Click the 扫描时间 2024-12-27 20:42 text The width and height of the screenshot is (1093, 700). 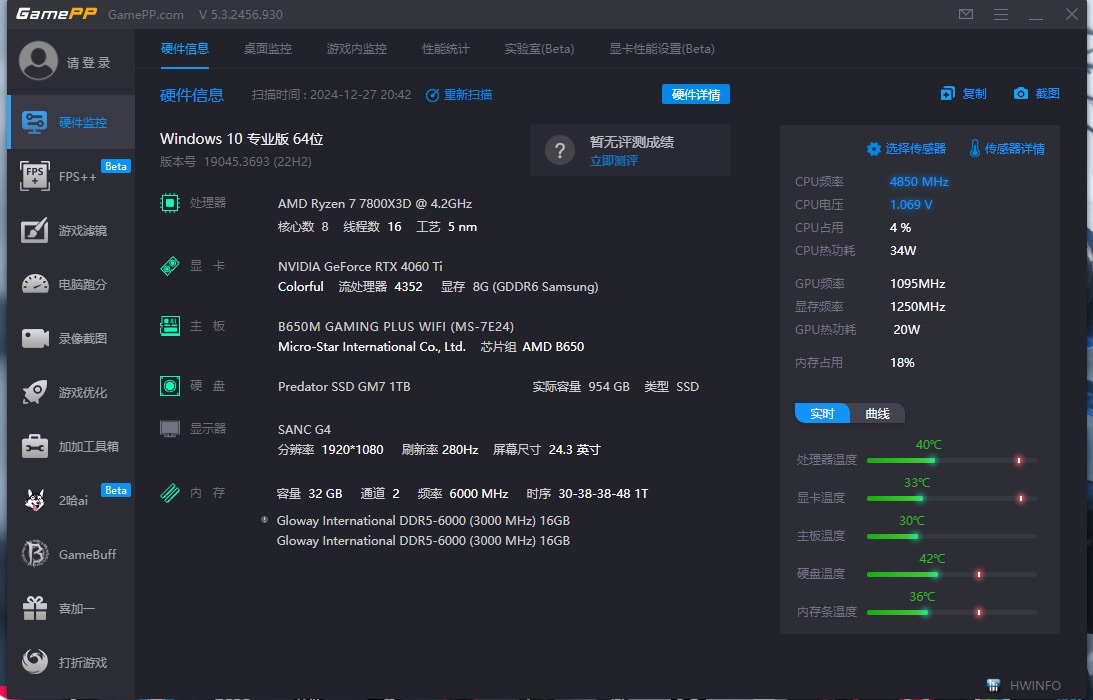pos(331,95)
